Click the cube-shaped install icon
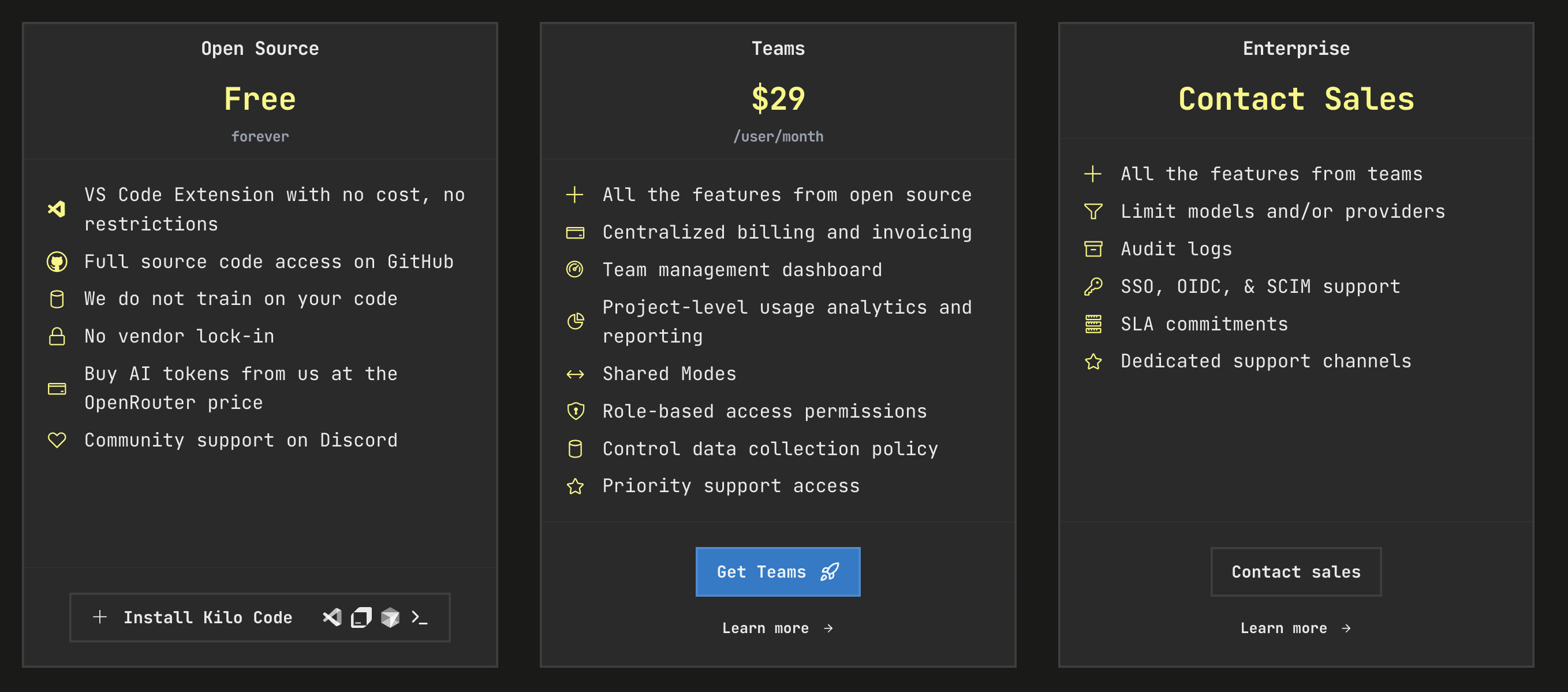1568x692 pixels. click(390, 617)
